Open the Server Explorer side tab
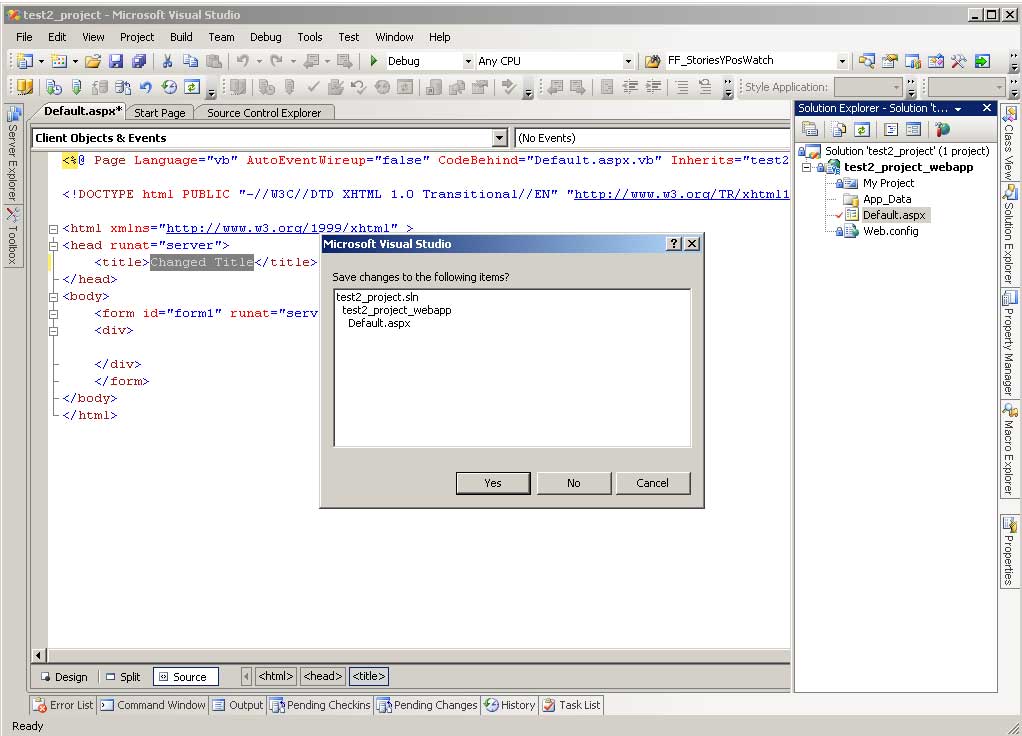1022x736 pixels. tap(13, 154)
